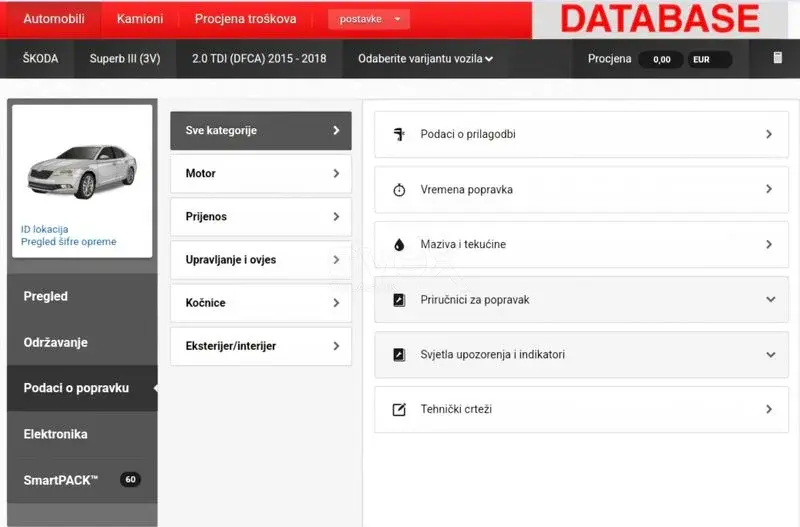Select the Prijenos category
Image resolution: width=800 pixels, height=527 pixels.
tap(261, 217)
